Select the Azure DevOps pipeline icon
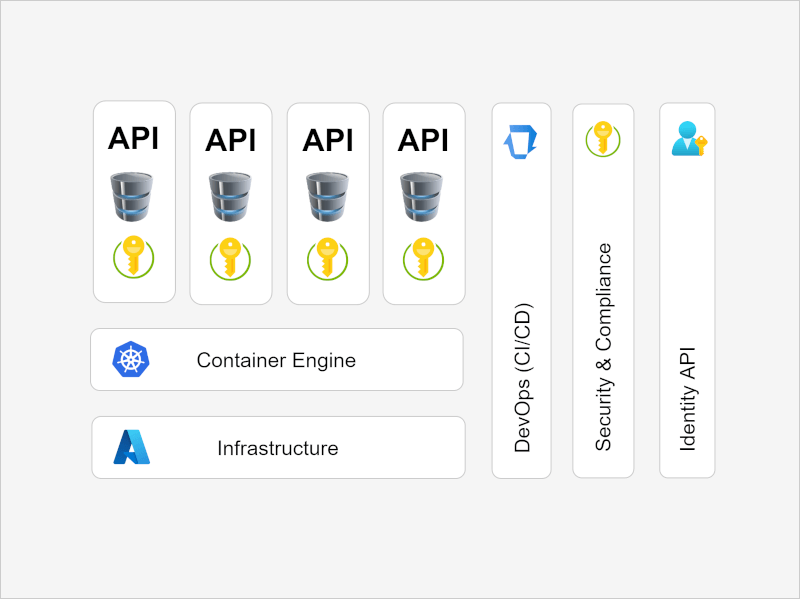800x599 pixels. 520,141
